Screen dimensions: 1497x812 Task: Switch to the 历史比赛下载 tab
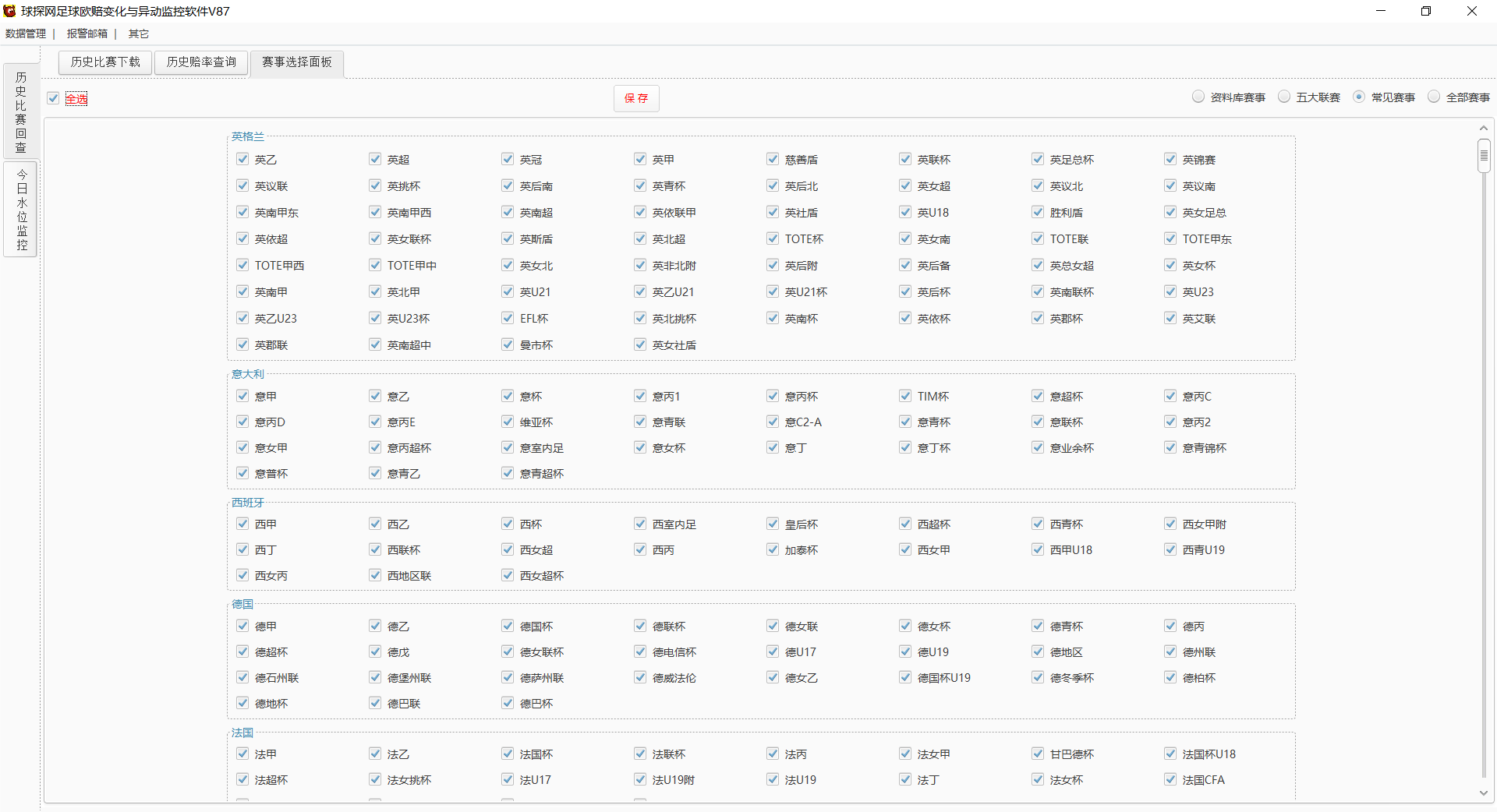(x=105, y=62)
